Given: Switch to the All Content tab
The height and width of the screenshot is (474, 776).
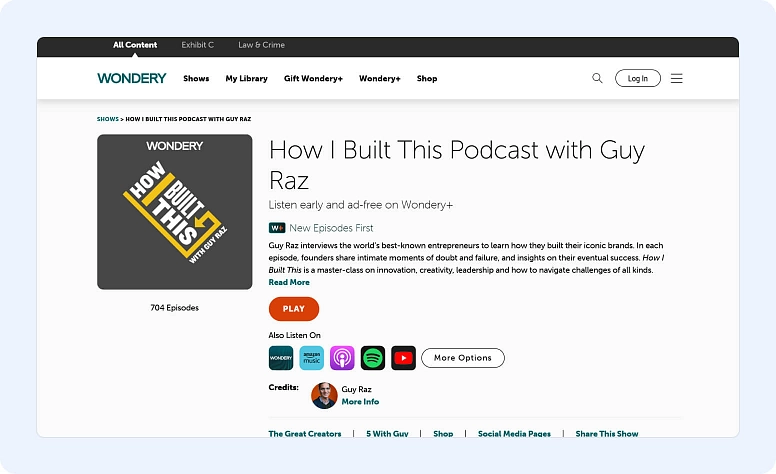Looking at the screenshot, I should tap(135, 45).
